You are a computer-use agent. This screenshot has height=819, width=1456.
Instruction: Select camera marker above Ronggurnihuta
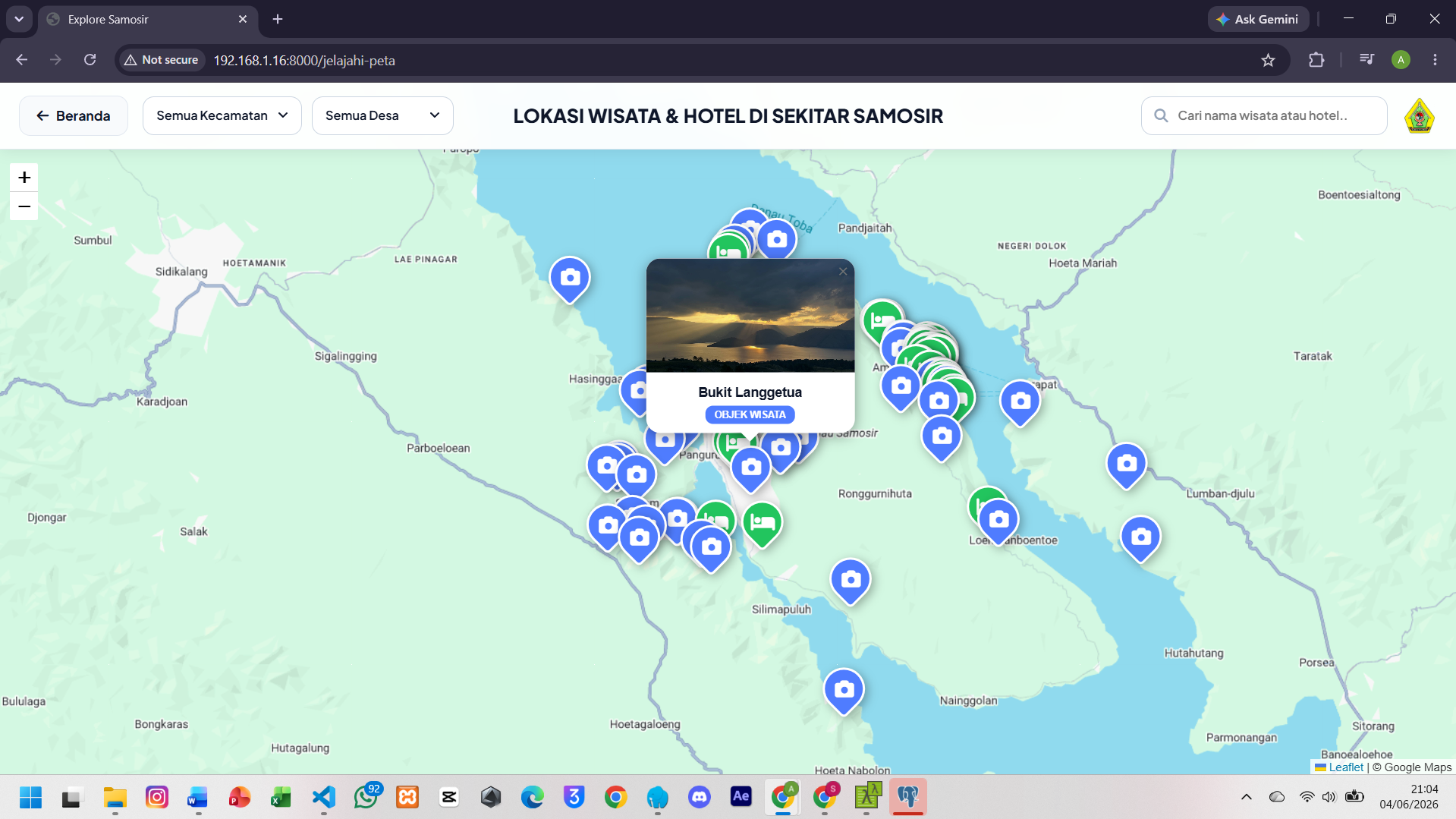point(942,438)
